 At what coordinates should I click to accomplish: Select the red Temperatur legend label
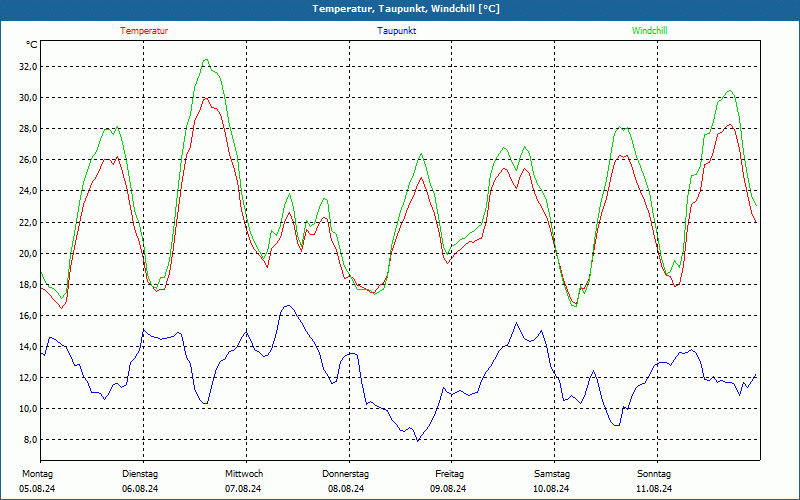pyautogui.click(x=144, y=31)
